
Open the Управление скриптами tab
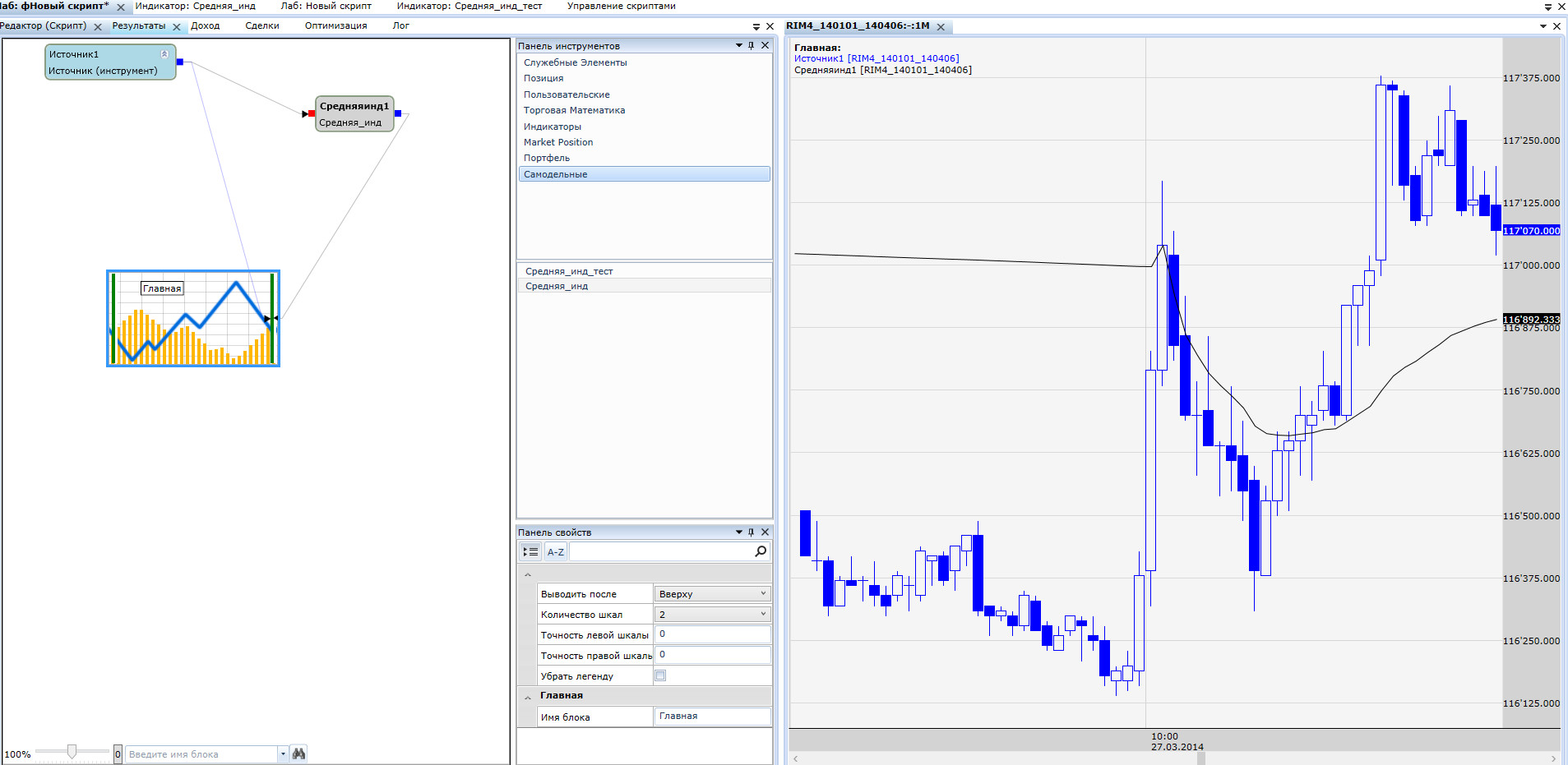pos(621,7)
